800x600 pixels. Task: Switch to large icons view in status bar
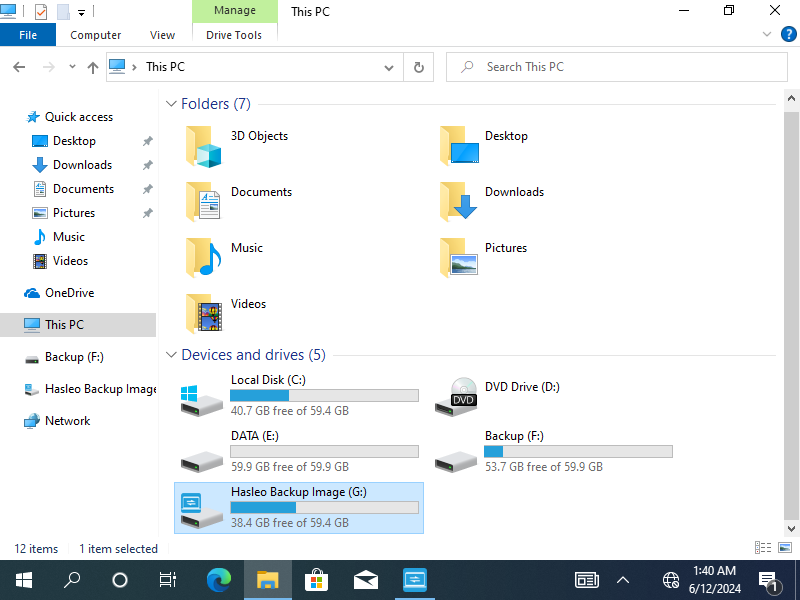click(x=785, y=547)
